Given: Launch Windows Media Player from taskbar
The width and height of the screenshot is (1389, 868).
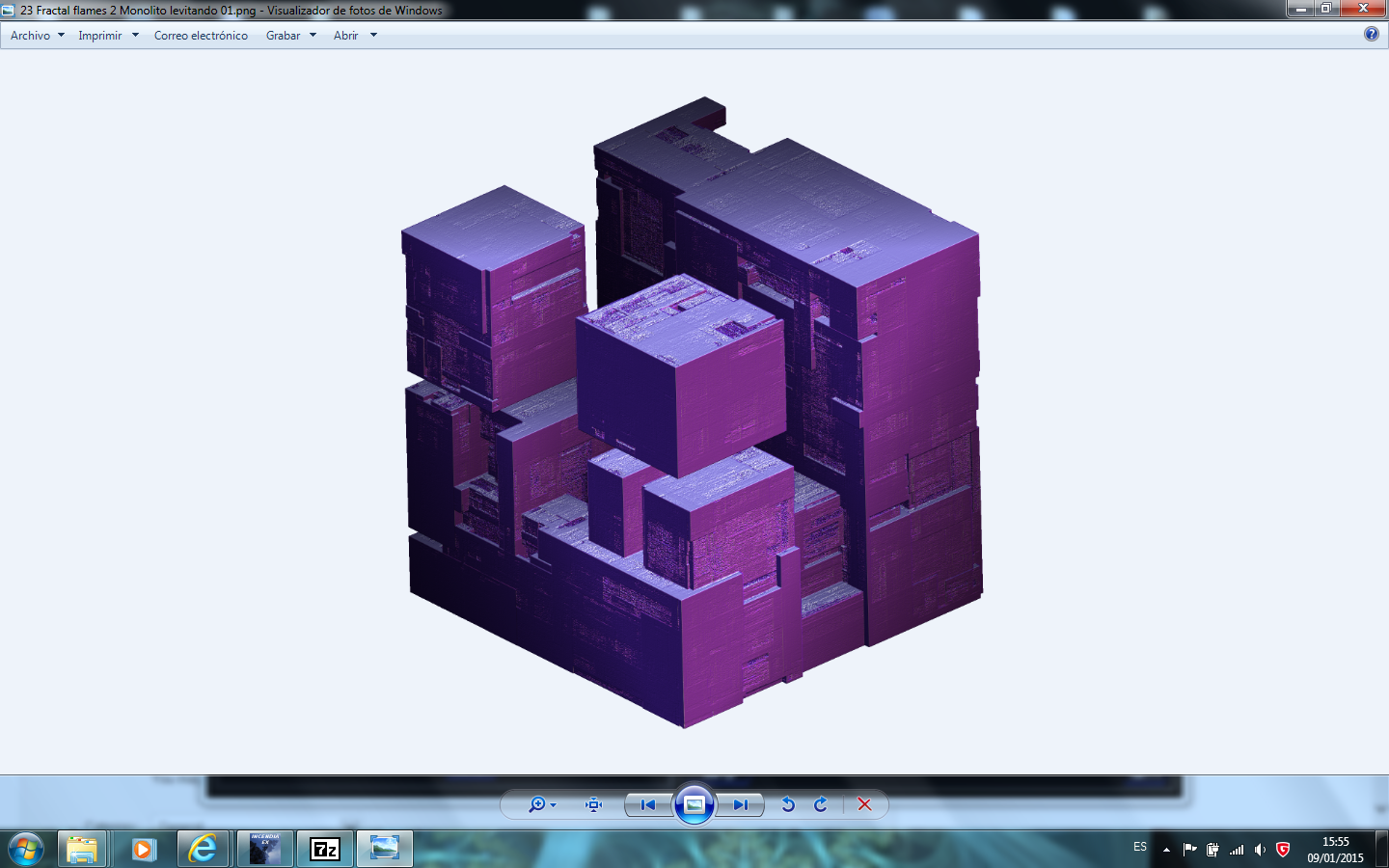Looking at the screenshot, I should pyautogui.click(x=143, y=850).
